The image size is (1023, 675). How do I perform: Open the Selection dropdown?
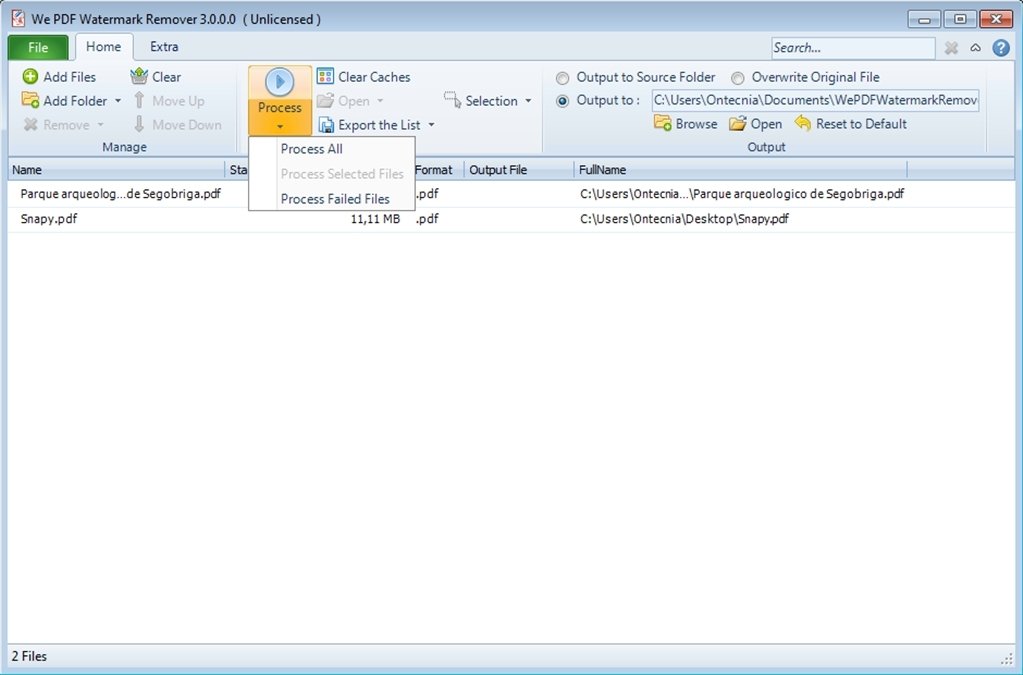488,100
